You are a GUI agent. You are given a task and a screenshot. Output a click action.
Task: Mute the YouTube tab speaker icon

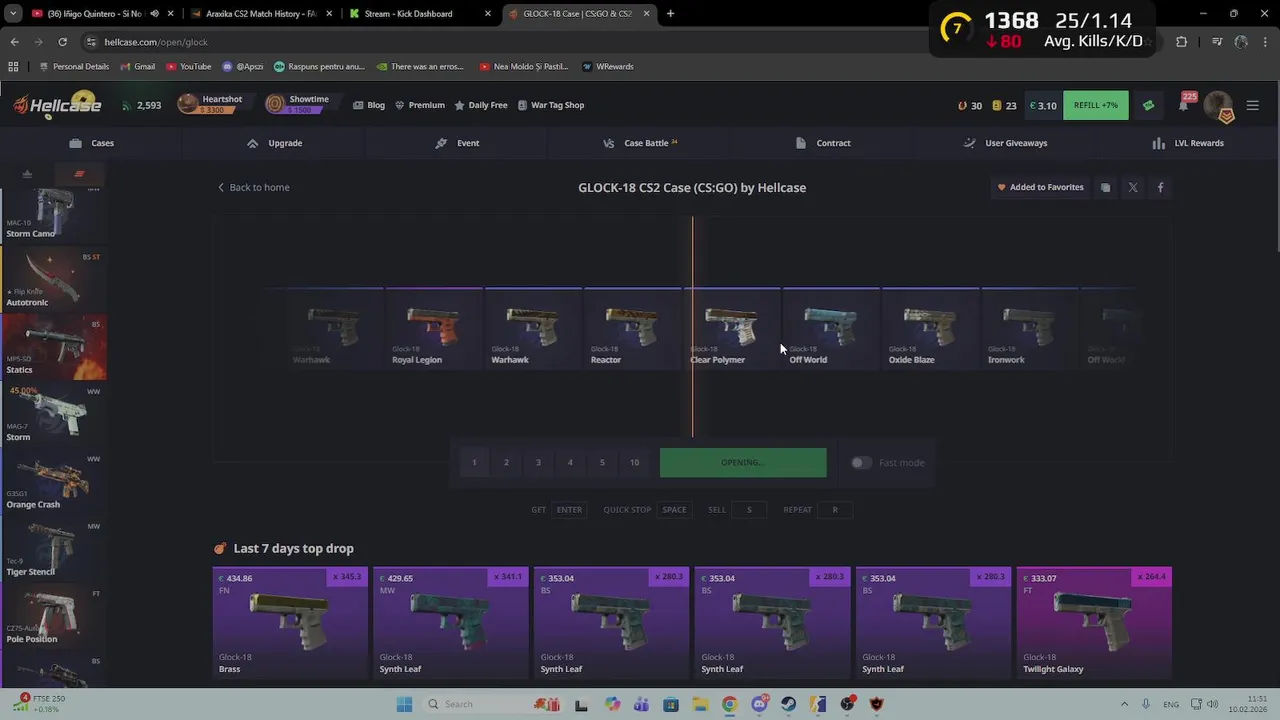click(154, 14)
